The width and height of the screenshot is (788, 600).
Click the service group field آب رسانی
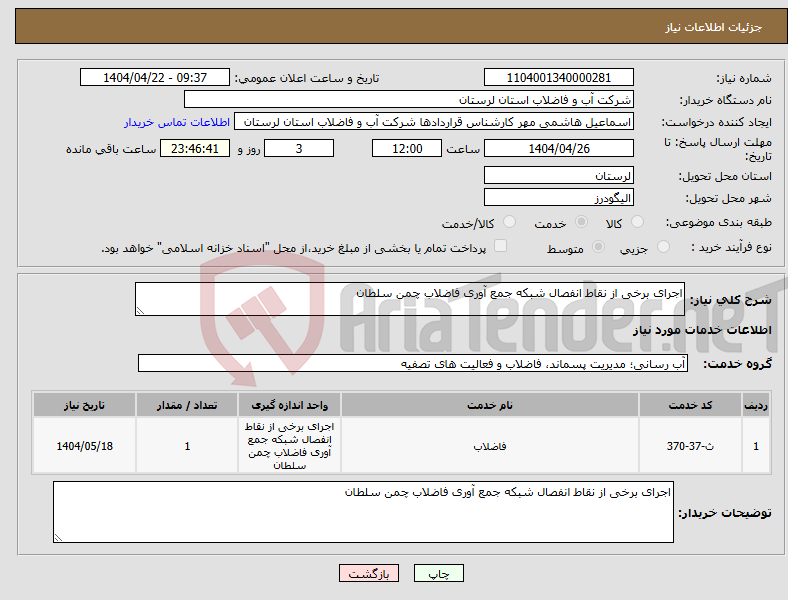click(413, 363)
